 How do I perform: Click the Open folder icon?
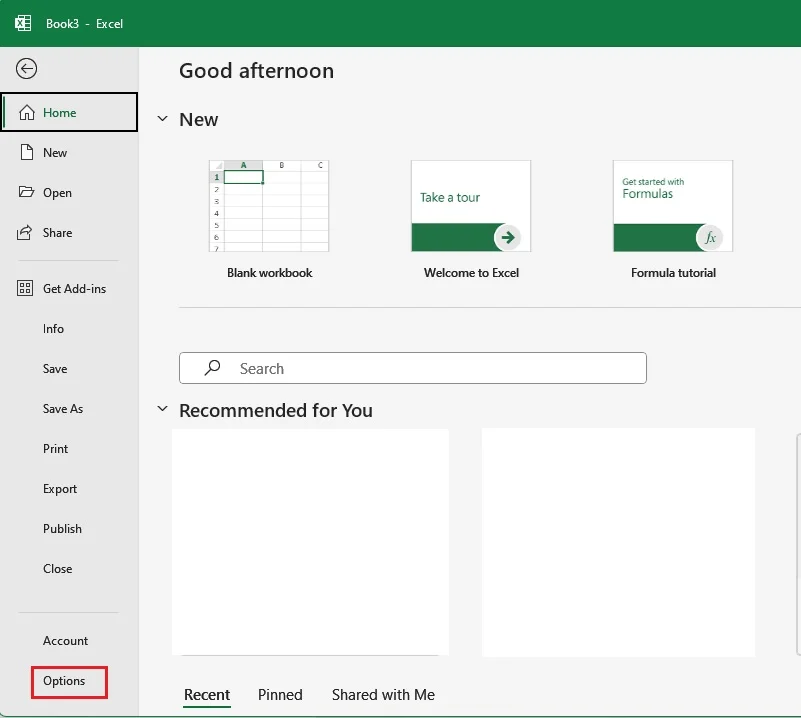point(27,193)
